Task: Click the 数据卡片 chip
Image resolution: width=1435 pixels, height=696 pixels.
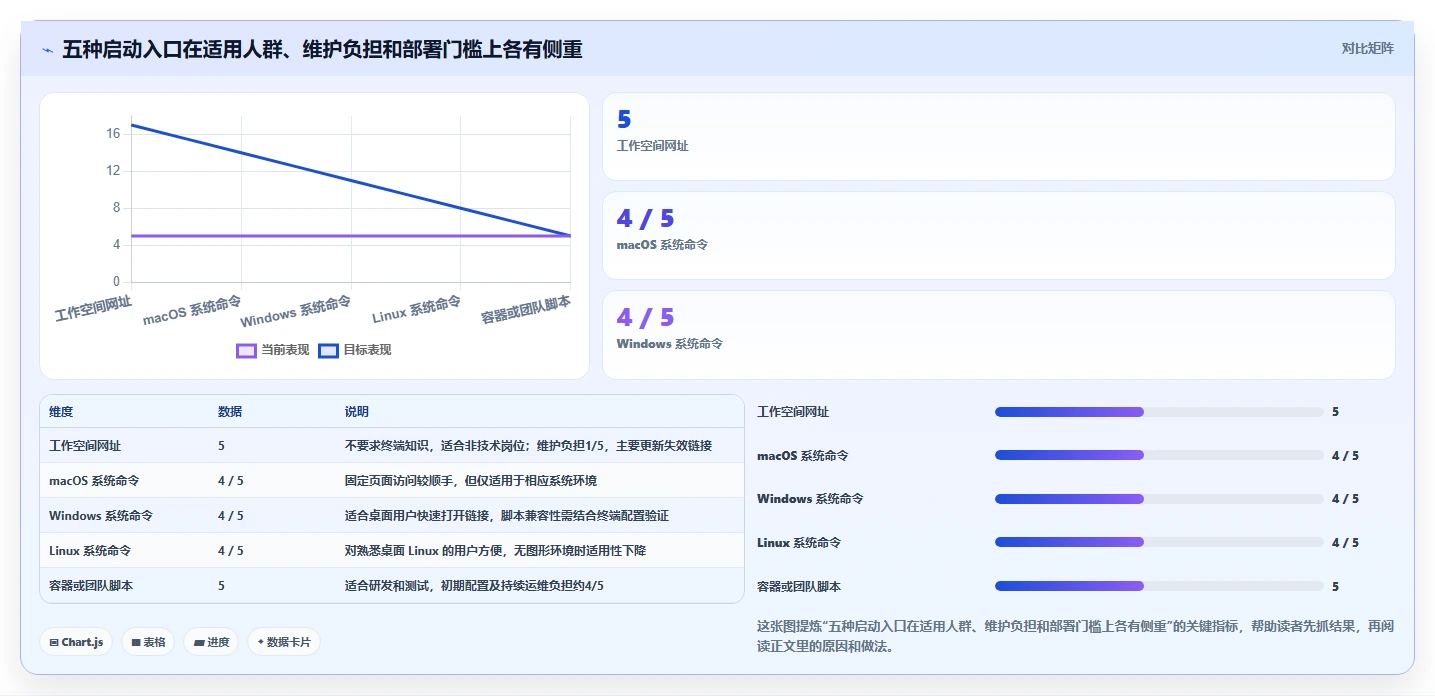Action: point(284,642)
